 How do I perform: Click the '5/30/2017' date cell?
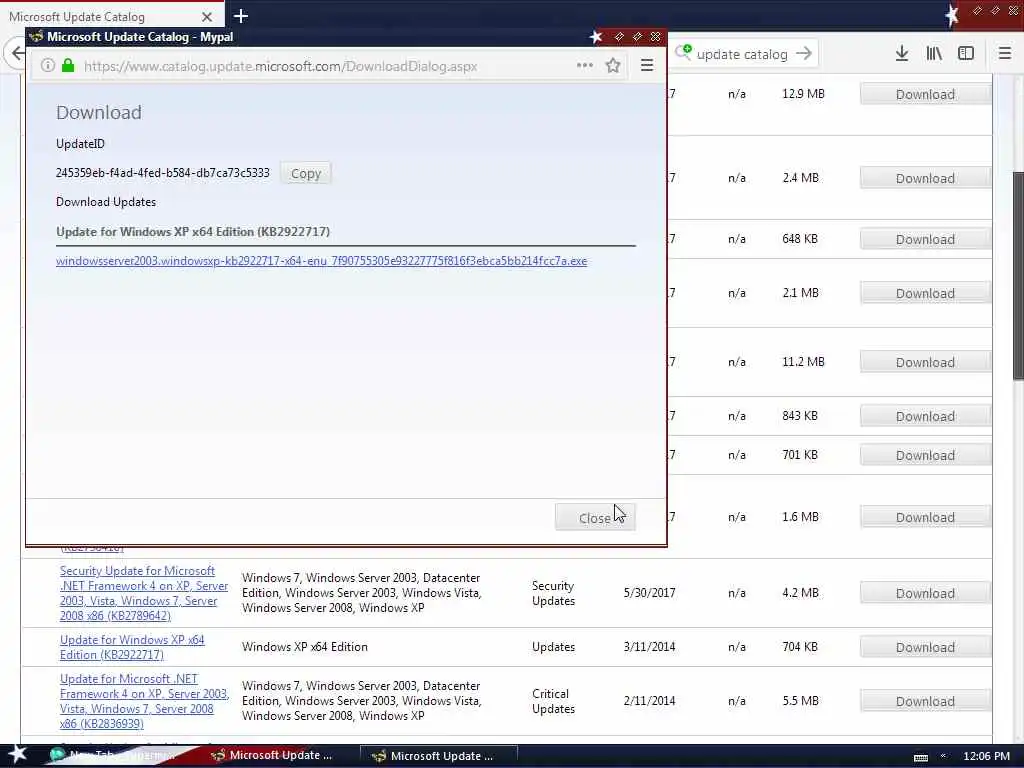tap(649, 592)
